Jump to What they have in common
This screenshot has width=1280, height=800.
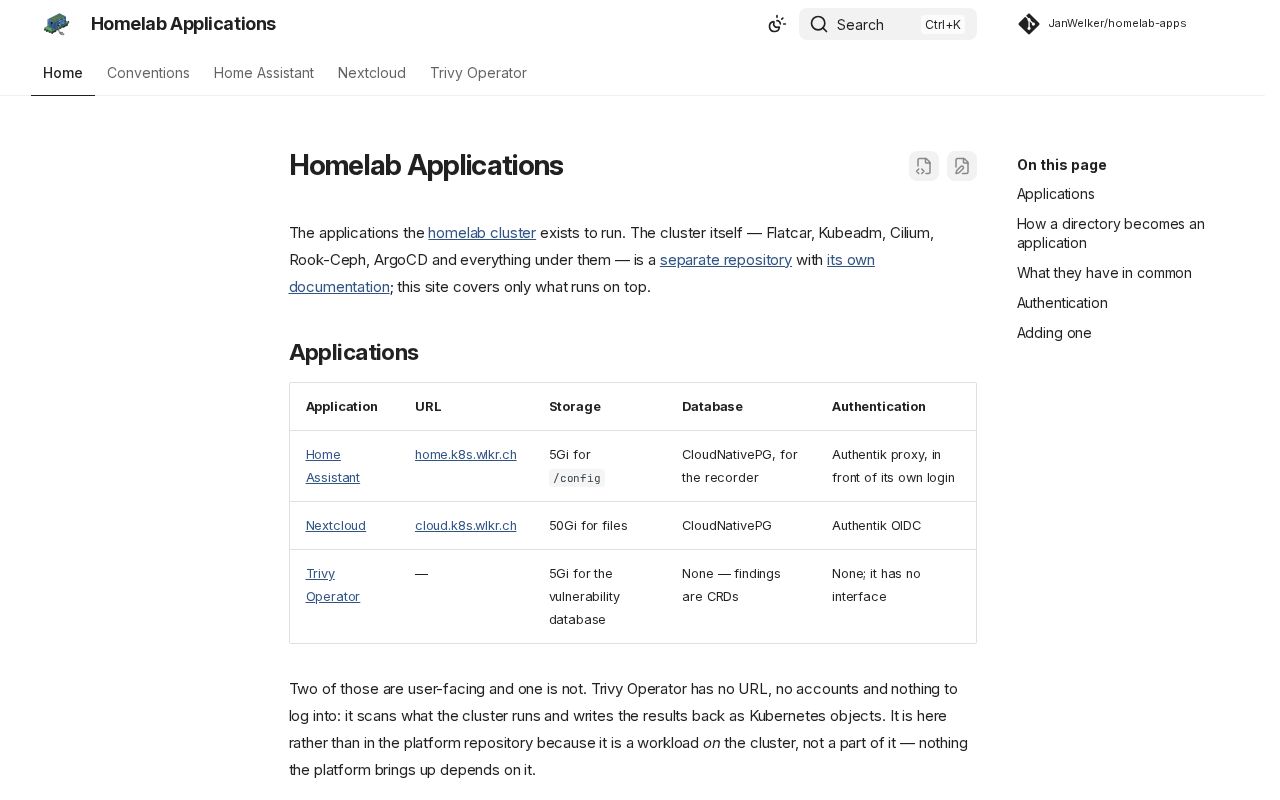click(x=1104, y=273)
